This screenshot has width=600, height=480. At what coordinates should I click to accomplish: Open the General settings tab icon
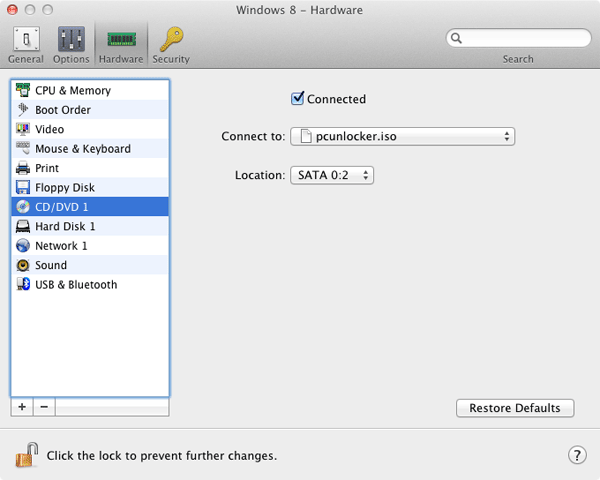click(x=26, y=39)
